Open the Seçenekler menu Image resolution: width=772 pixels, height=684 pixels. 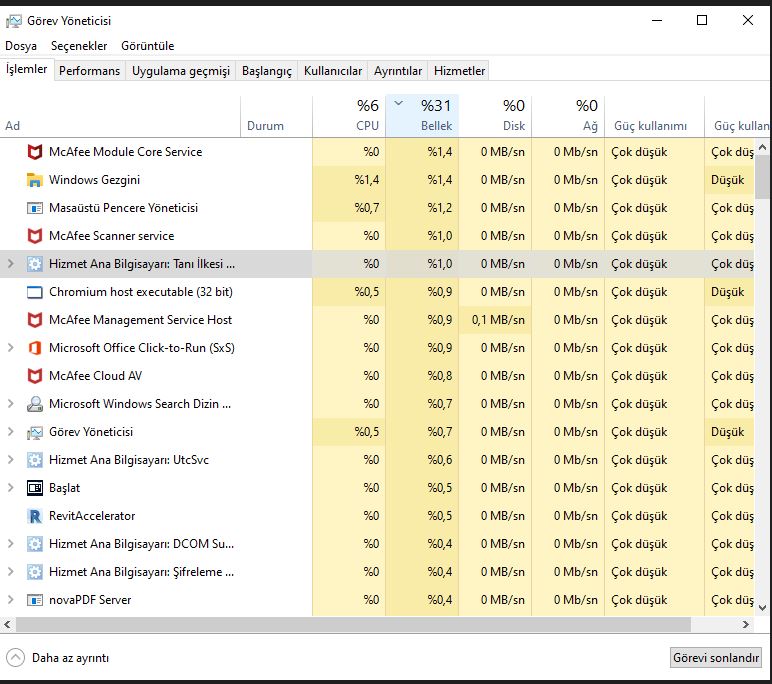(79, 46)
